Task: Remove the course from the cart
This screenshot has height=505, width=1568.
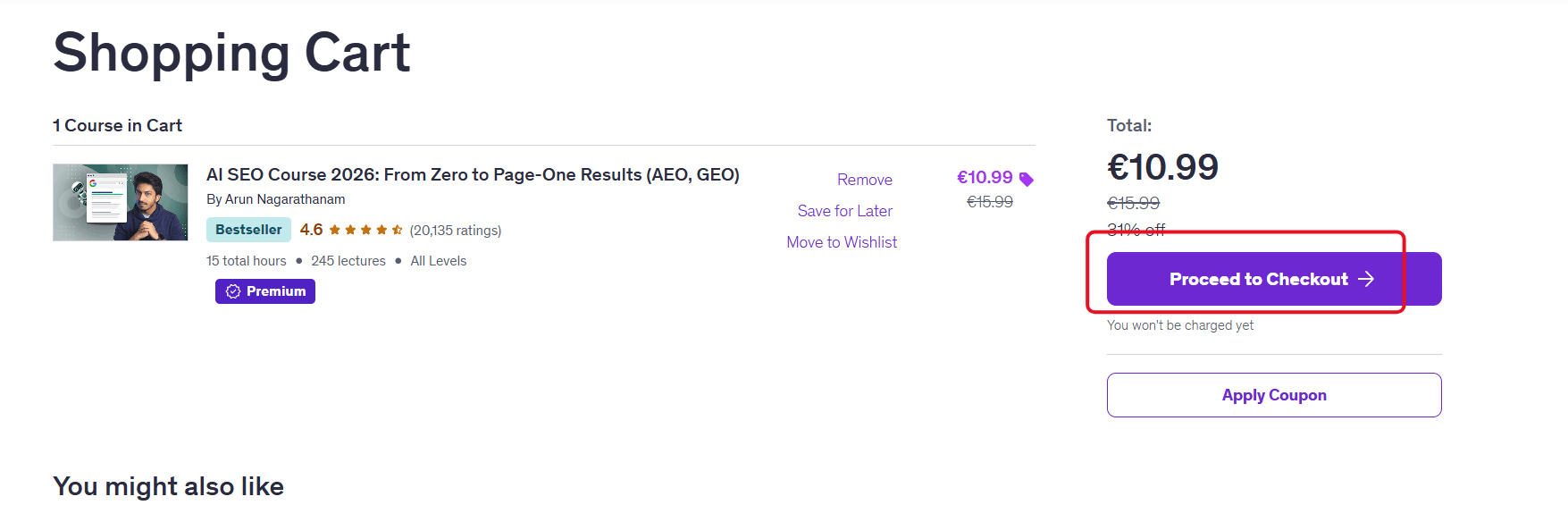Action: click(x=865, y=180)
